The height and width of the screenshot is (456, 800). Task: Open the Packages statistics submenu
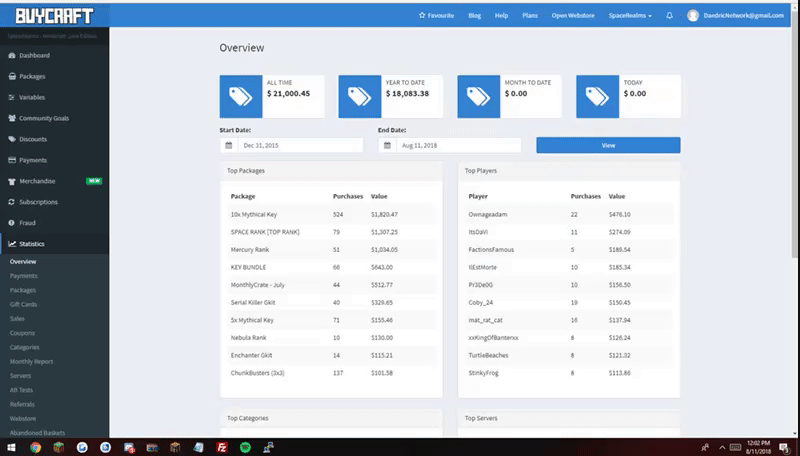click(x=23, y=290)
